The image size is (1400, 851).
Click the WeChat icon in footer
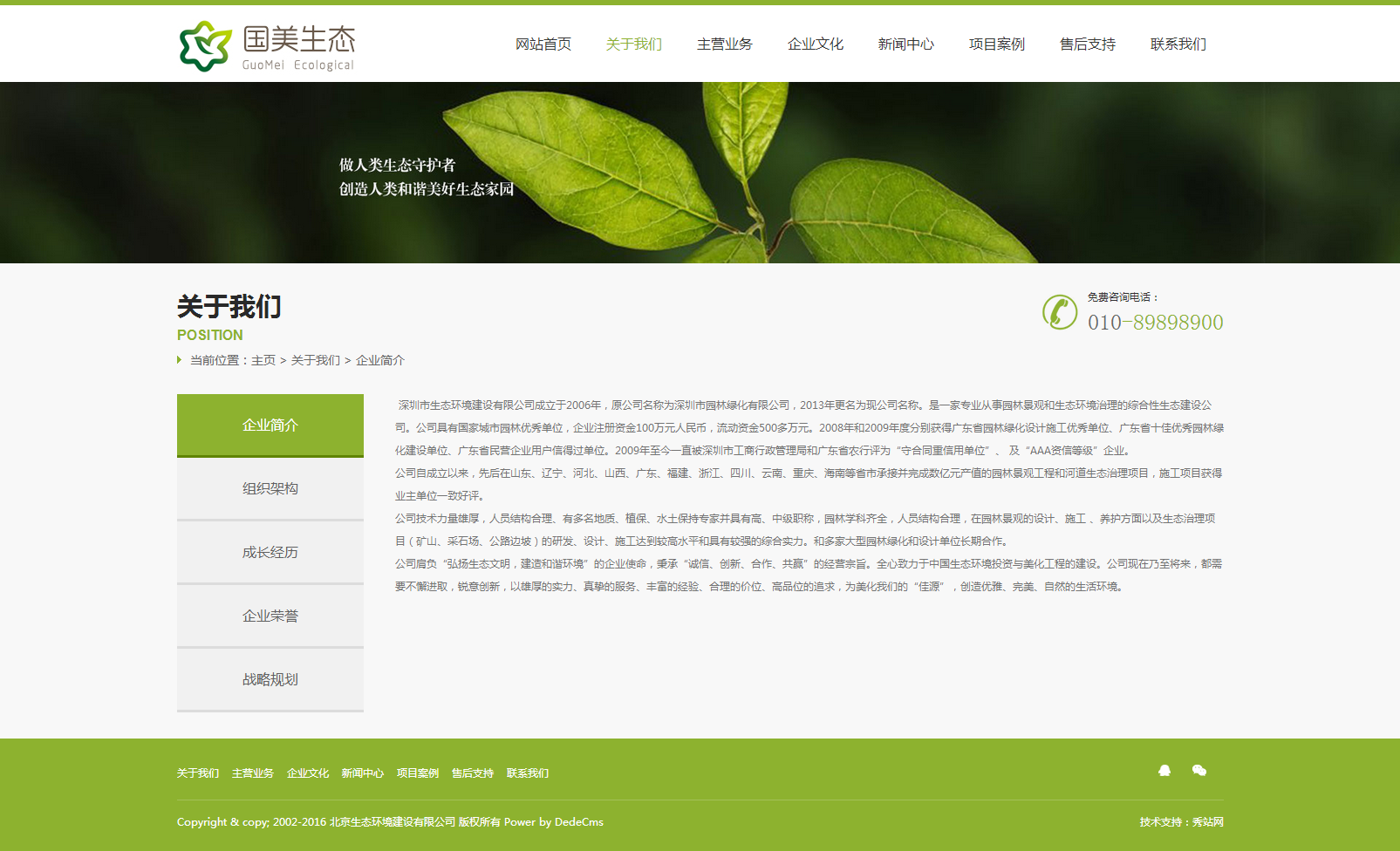[1199, 770]
